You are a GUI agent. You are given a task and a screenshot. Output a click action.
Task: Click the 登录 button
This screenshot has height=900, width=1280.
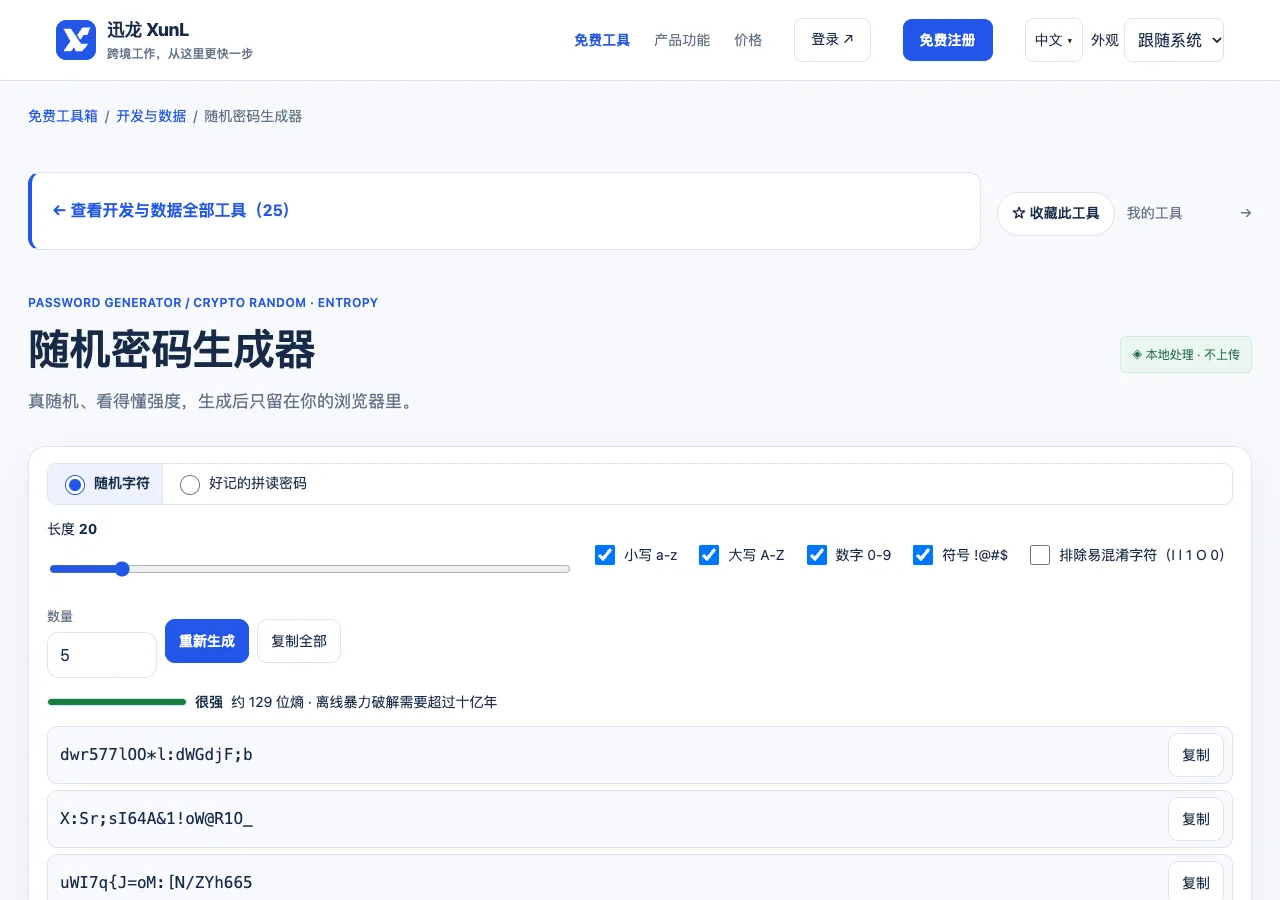tap(832, 40)
